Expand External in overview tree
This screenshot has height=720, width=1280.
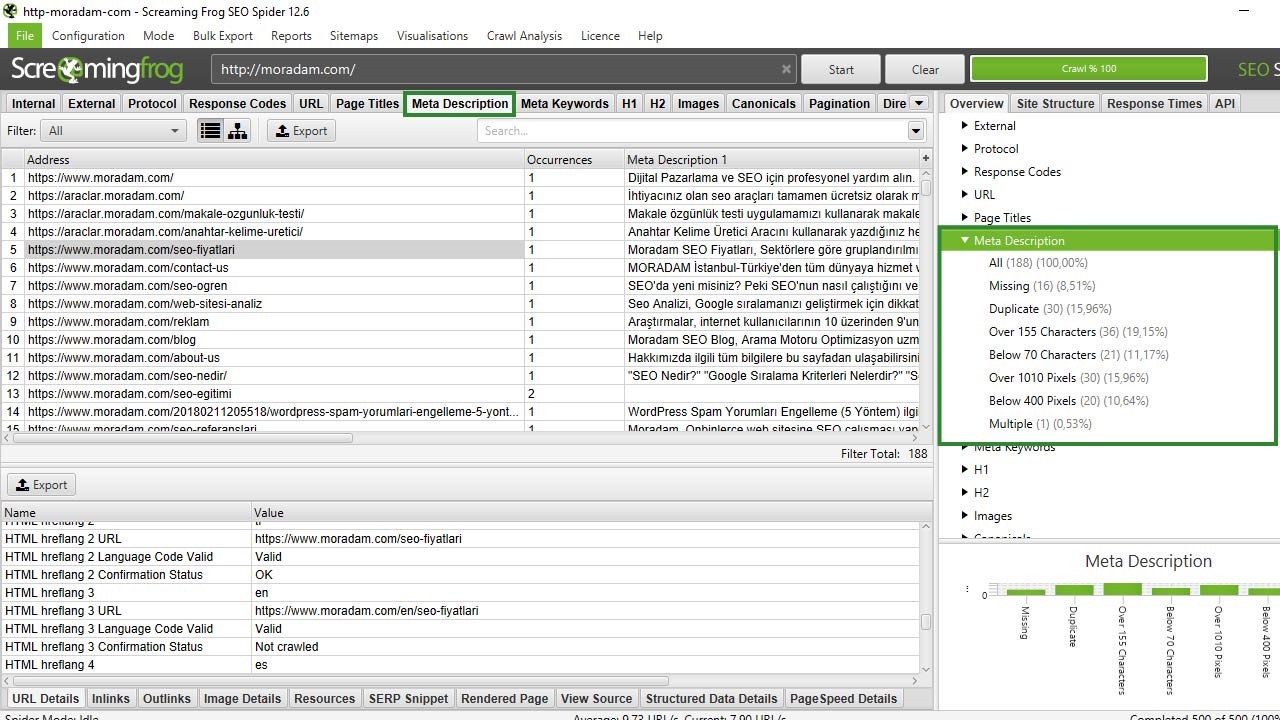pos(965,126)
